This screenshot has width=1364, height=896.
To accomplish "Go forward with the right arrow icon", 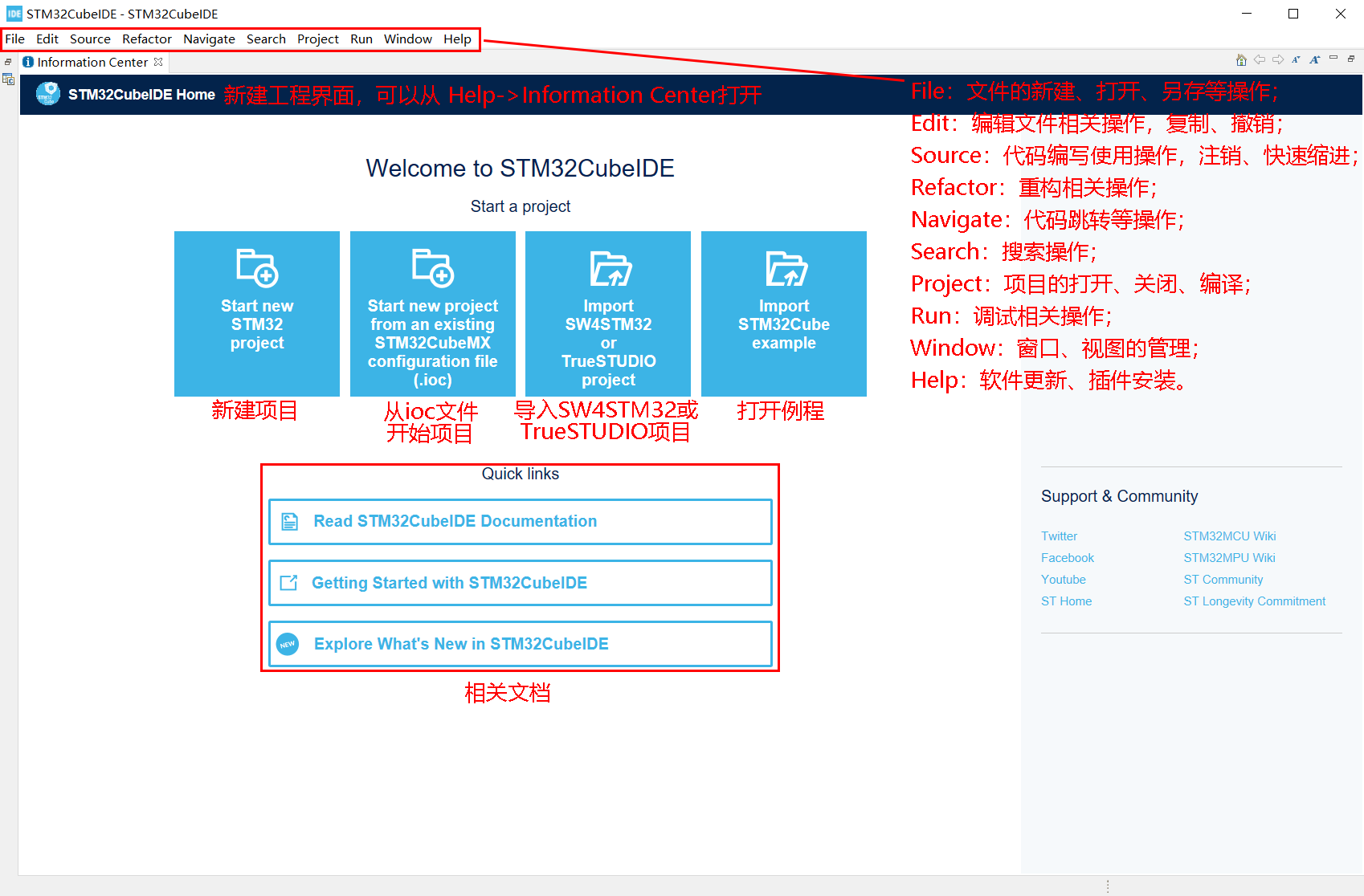I will [1278, 59].
